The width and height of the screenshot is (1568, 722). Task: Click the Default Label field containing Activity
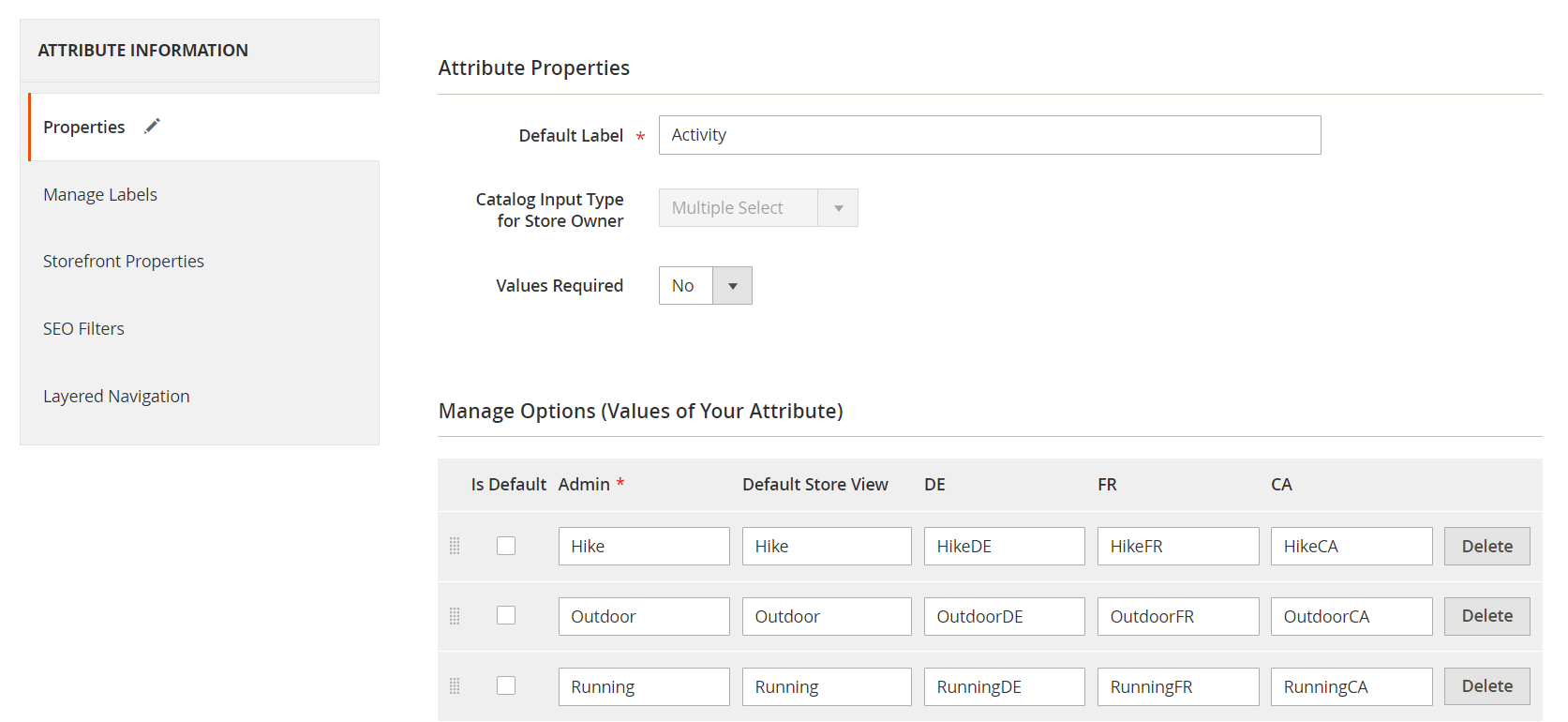[x=990, y=135]
